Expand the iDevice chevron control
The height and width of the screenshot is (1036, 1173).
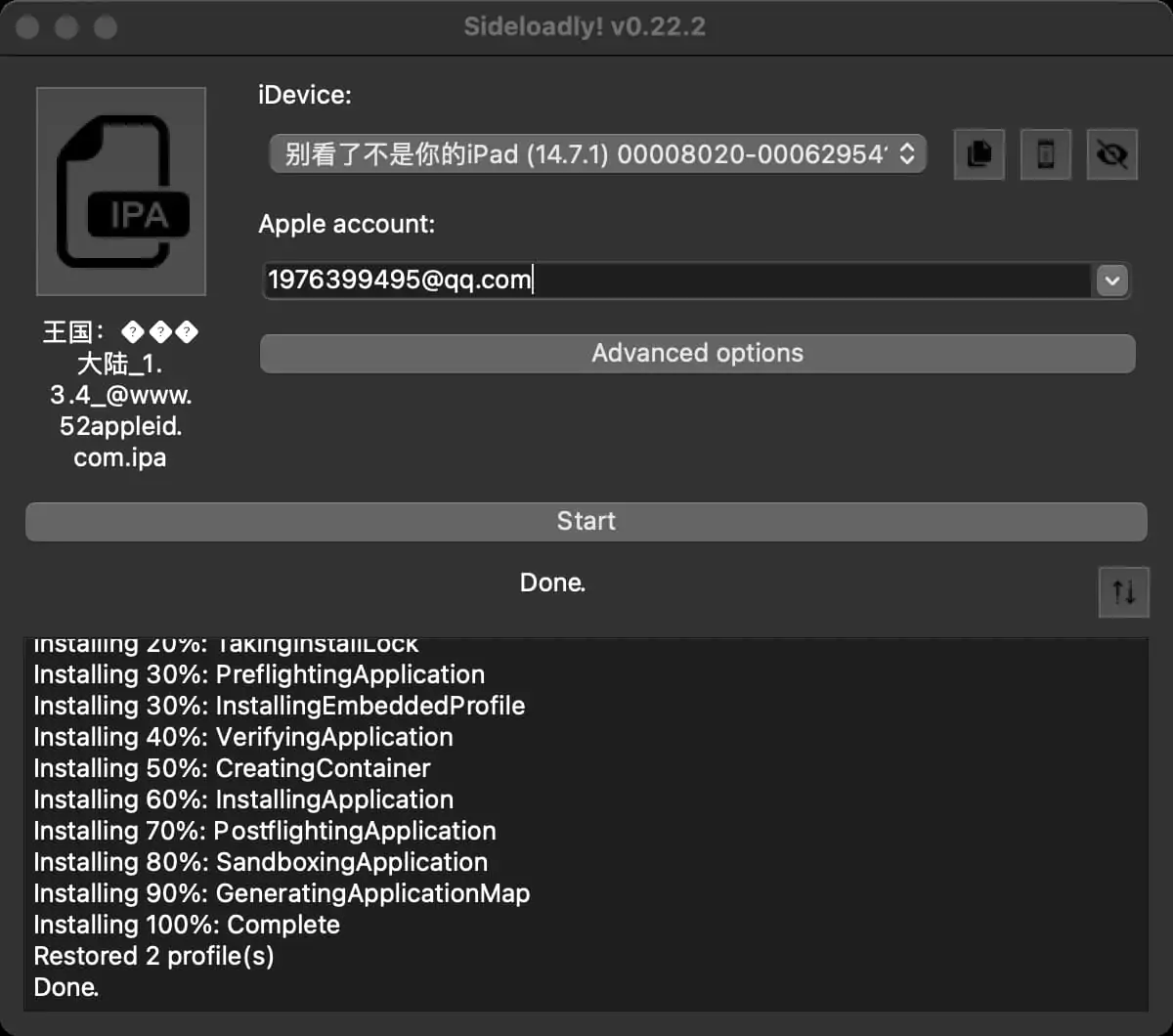pos(907,153)
